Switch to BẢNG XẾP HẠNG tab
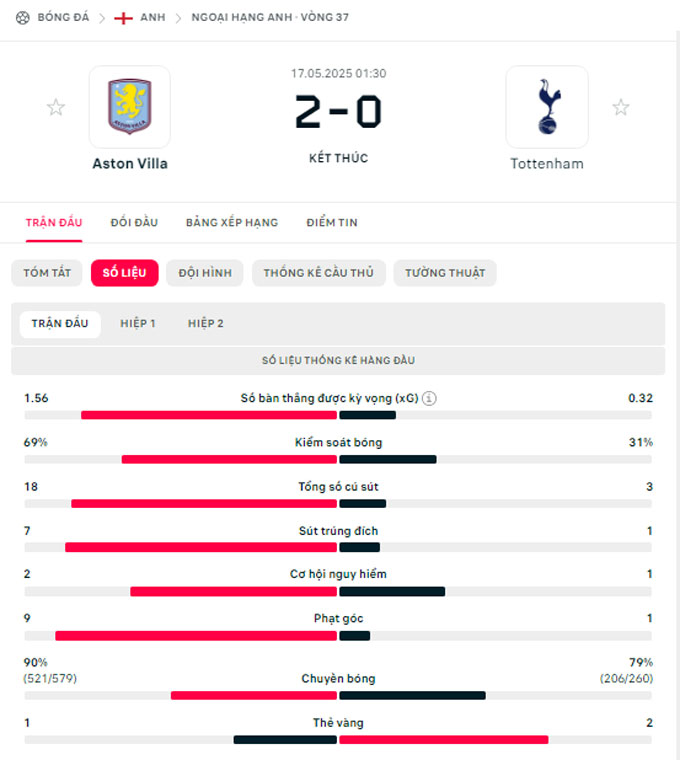680x760 pixels. pyautogui.click(x=232, y=222)
